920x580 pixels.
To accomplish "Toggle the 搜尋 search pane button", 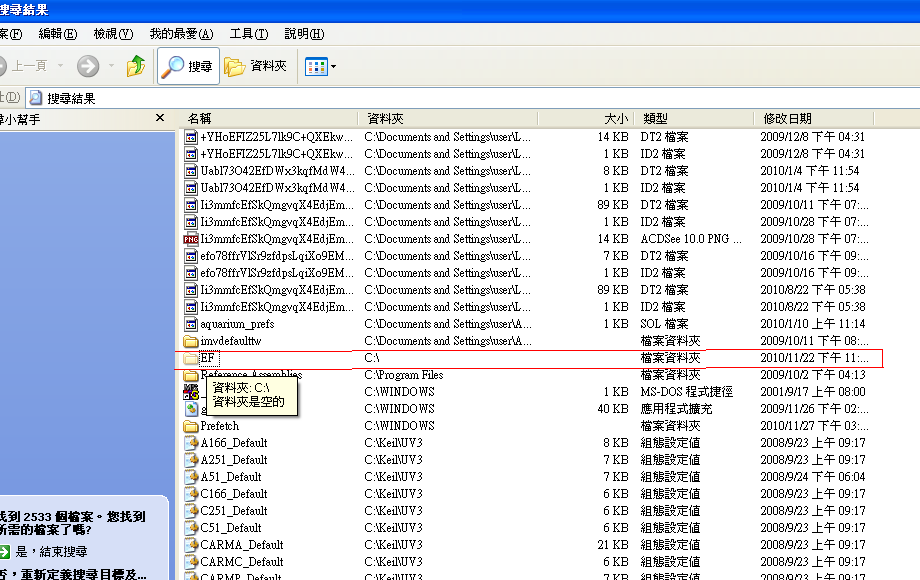I will tap(188, 66).
